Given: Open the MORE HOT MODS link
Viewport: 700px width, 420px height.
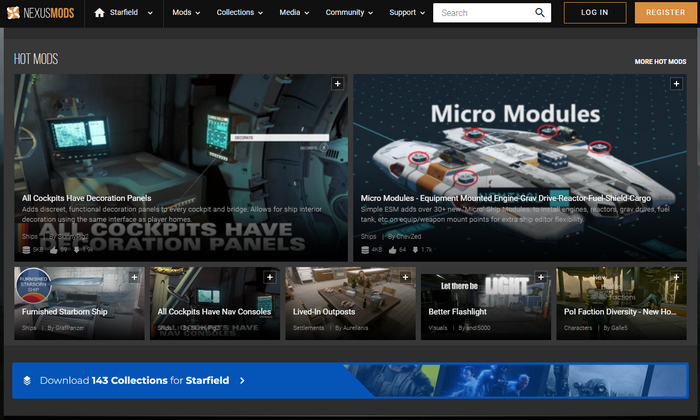Looking at the screenshot, I should (660, 62).
